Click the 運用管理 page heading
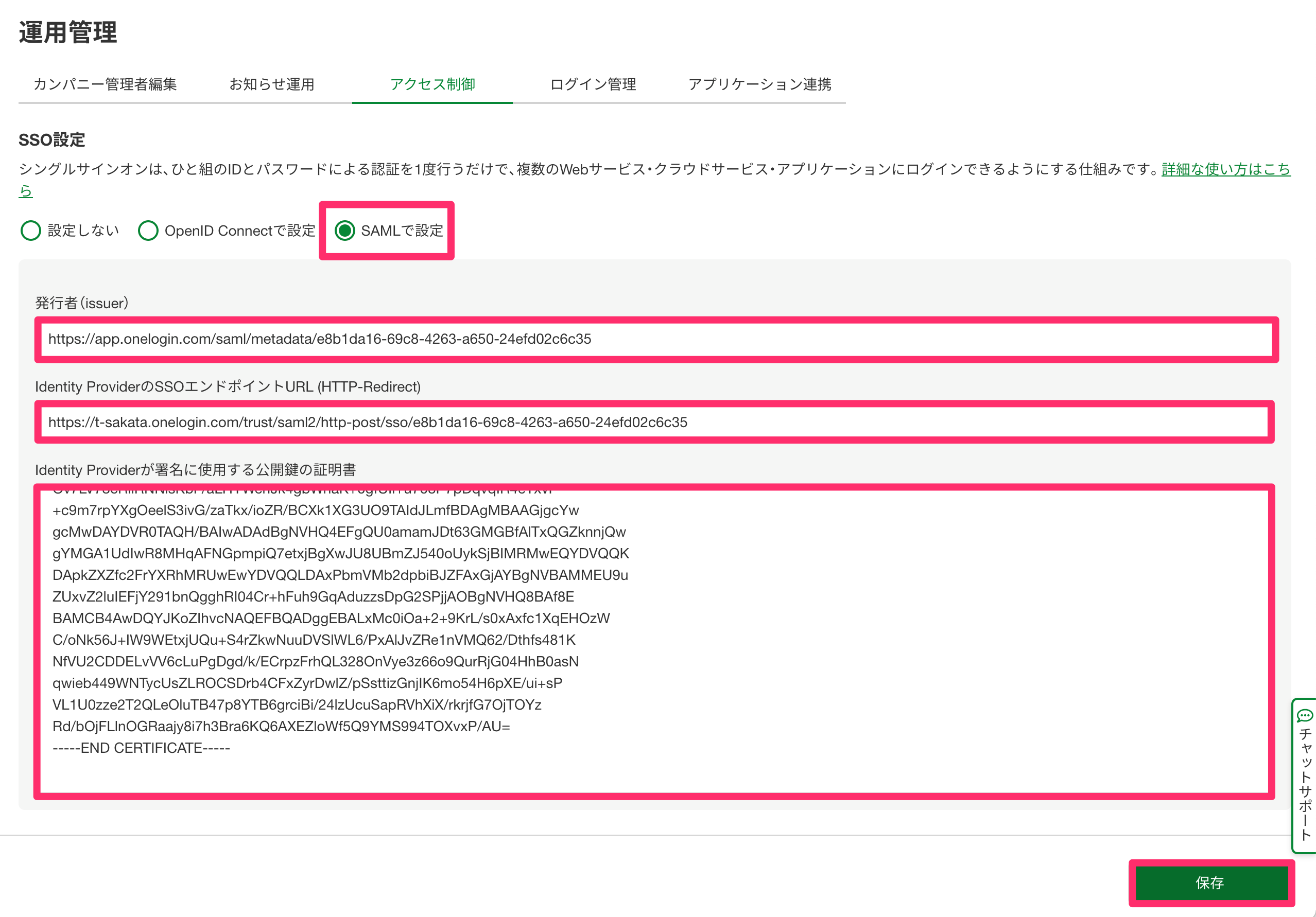 [68, 31]
